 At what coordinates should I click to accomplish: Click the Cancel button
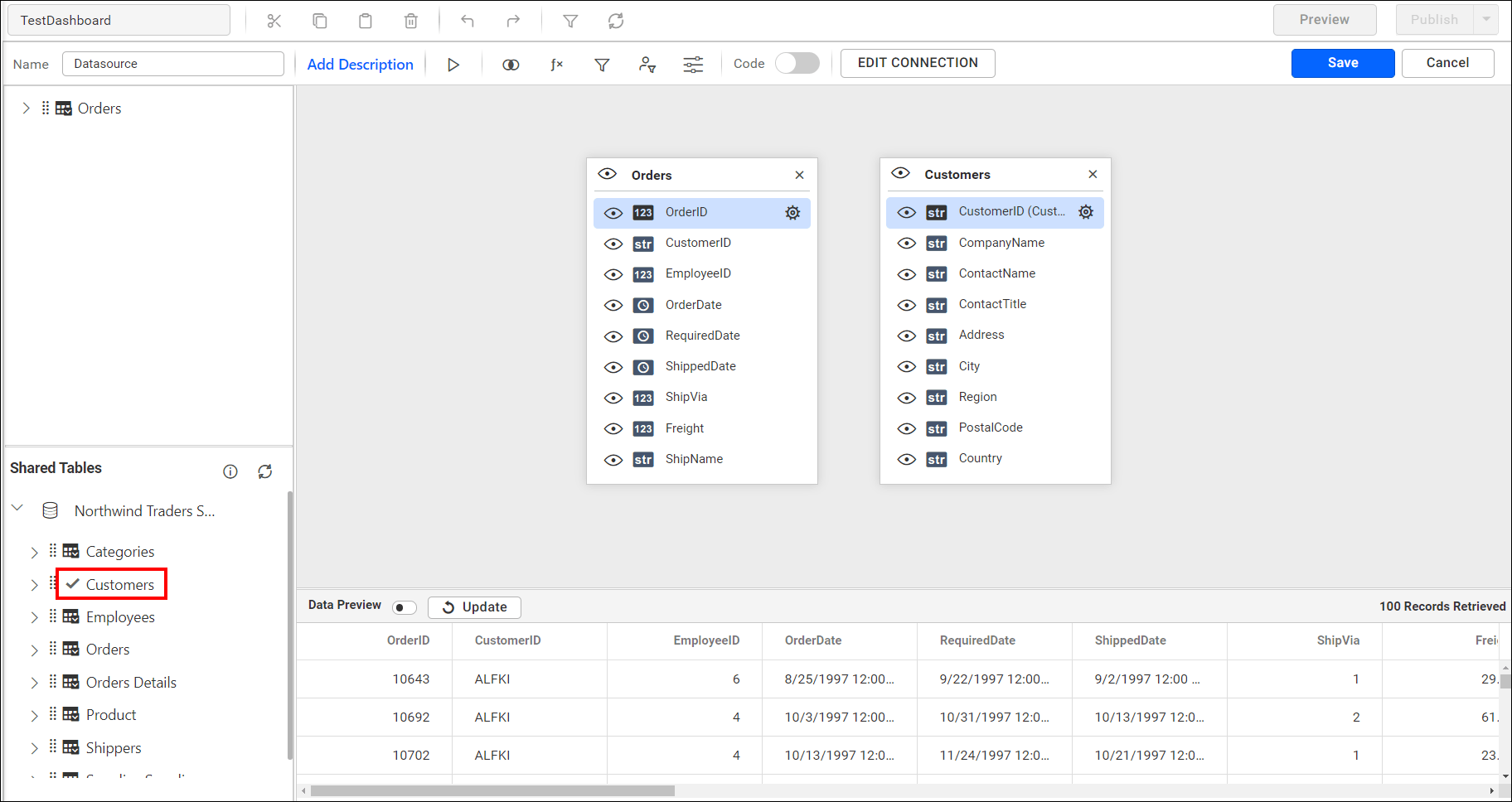(1447, 63)
